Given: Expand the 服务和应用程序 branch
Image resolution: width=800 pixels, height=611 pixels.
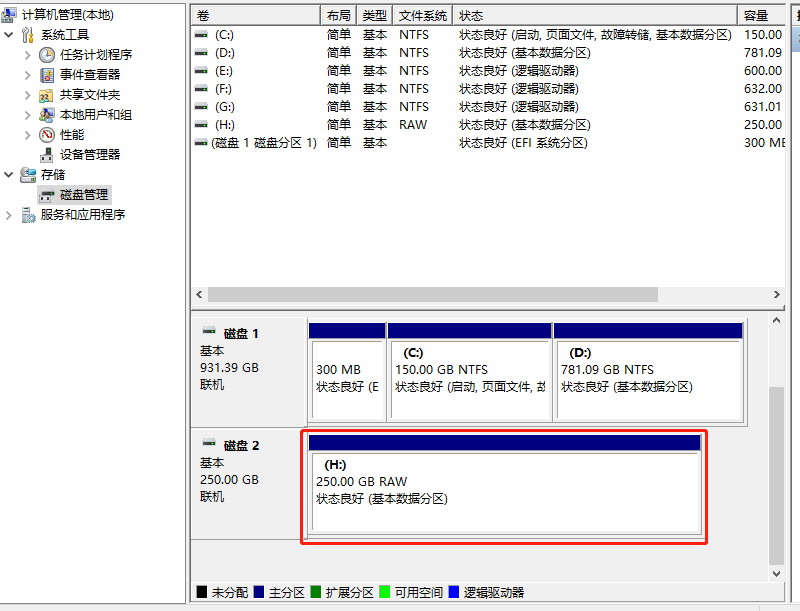Looking at the screenshot, I should click(8, 214).
